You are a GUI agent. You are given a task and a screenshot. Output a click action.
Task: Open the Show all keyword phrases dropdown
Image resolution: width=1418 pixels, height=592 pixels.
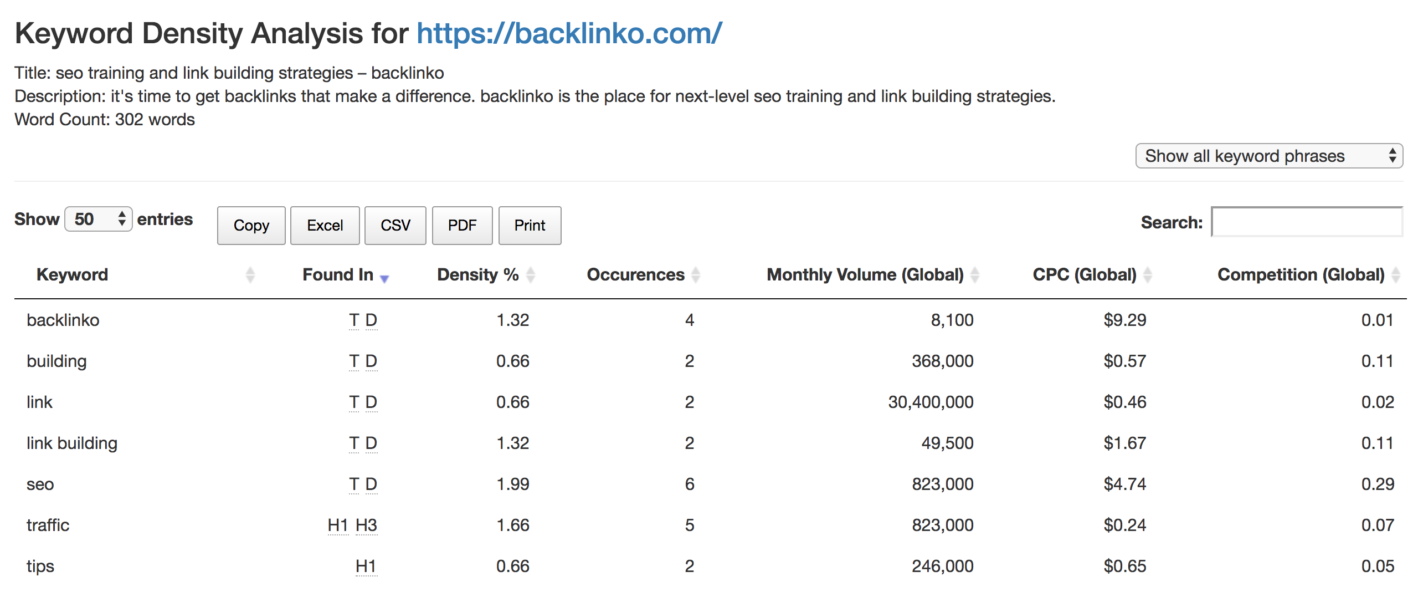click(x=1268, y=156)
